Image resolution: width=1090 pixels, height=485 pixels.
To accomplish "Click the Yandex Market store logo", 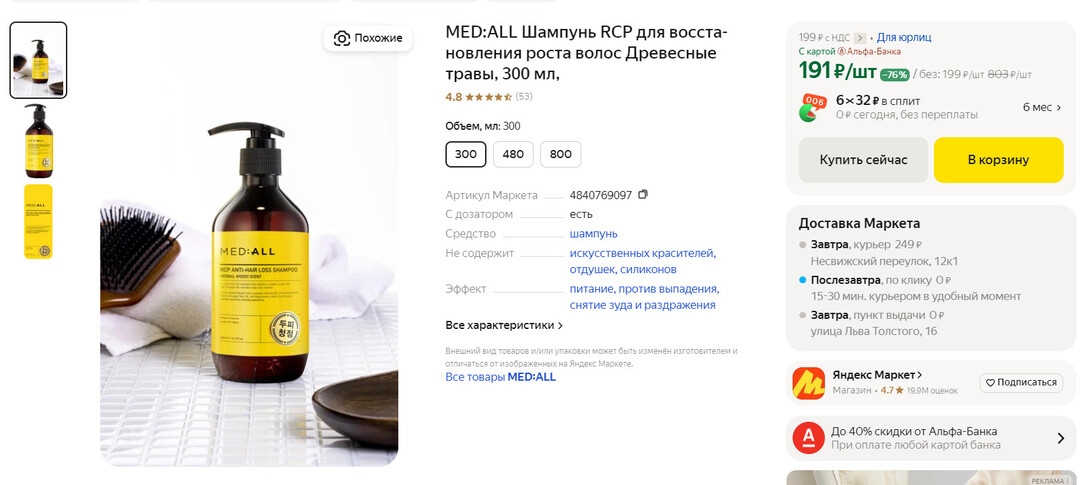I will (808, 383).
